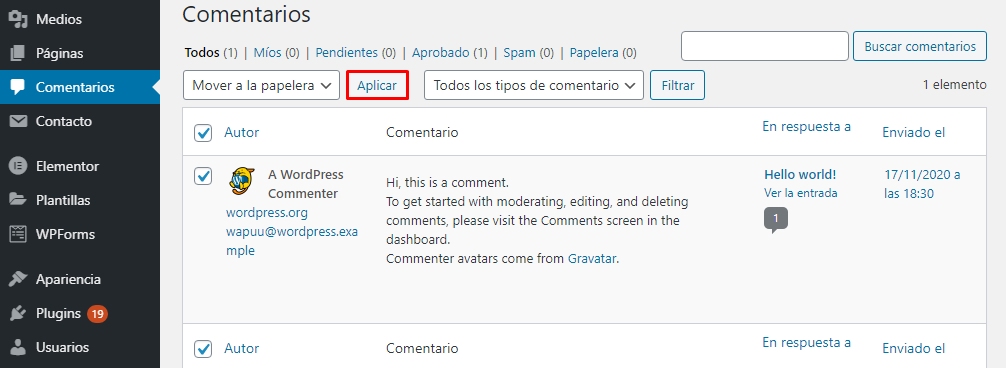
Task: Click the Comentarios page heading
Action: 246,13
